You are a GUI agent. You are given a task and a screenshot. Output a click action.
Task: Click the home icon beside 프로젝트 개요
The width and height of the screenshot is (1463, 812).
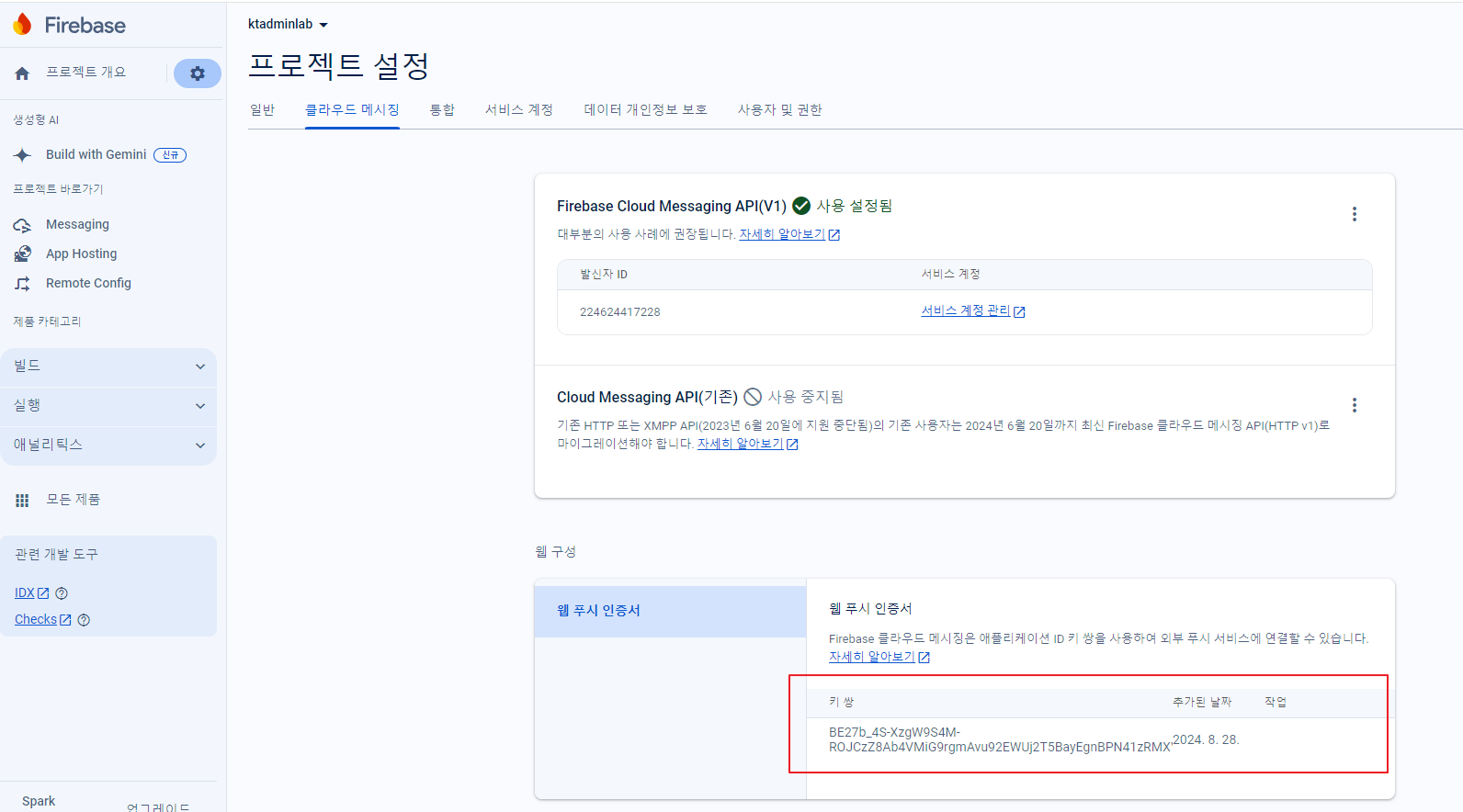(22, 73)
